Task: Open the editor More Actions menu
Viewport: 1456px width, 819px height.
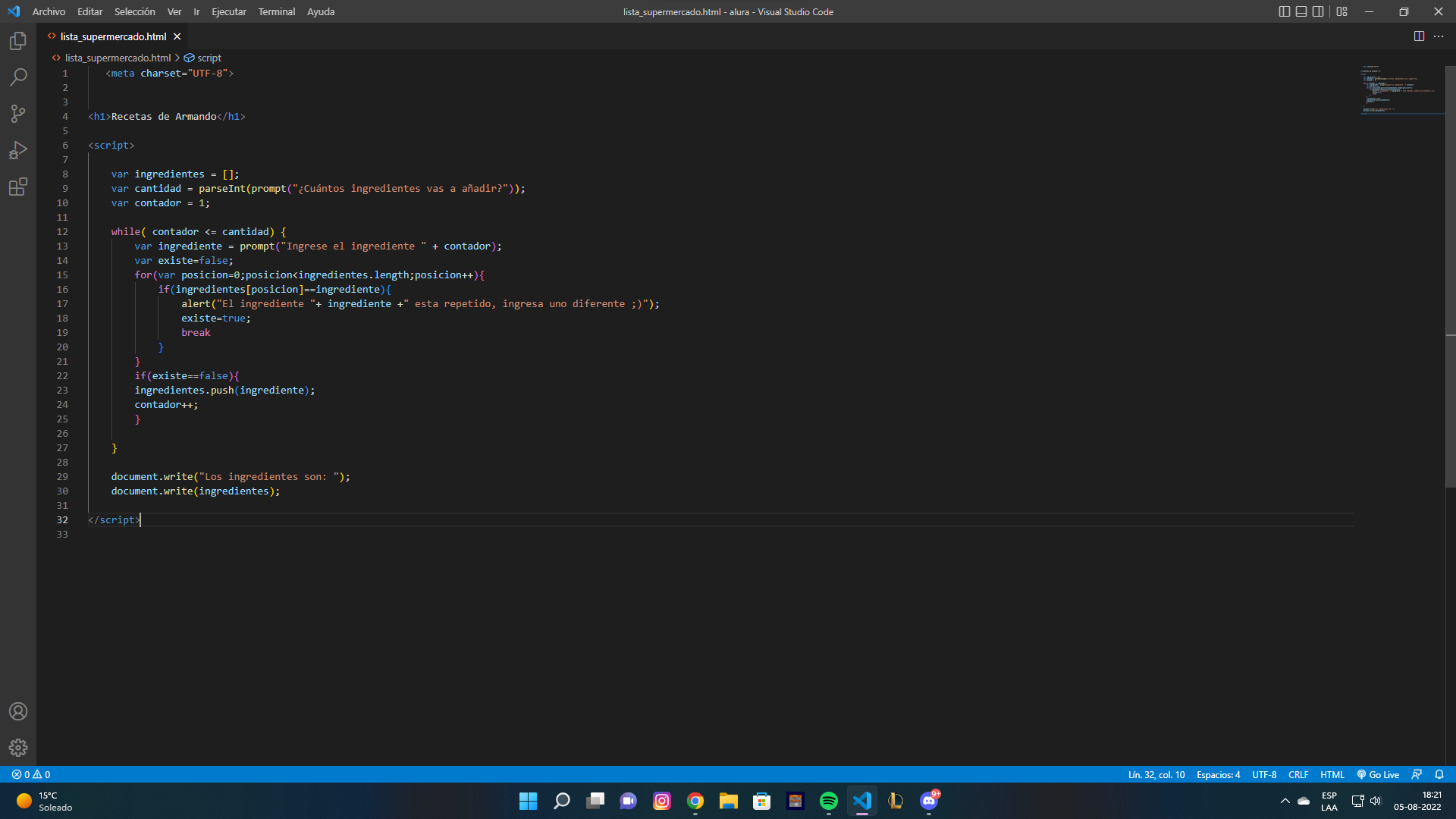Action: click(1439, 36)
